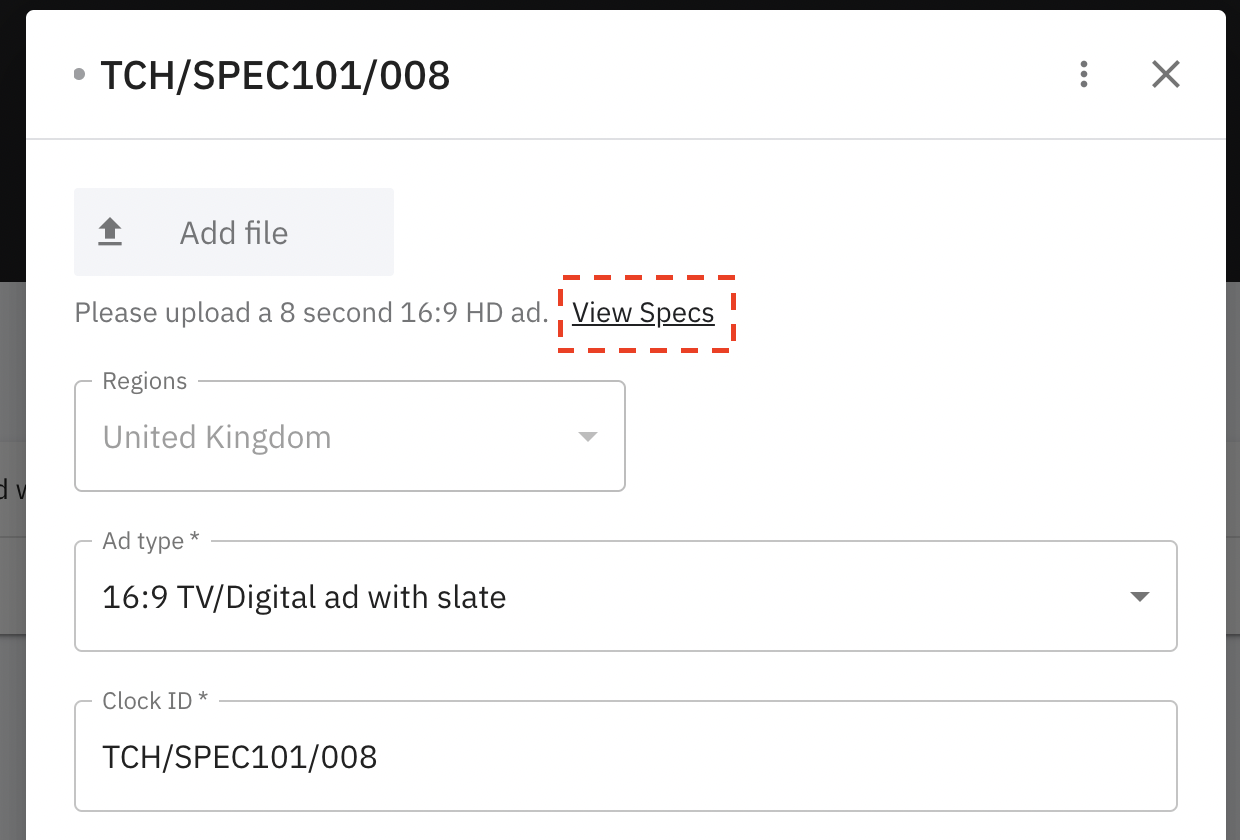Open the 16:9 TV/Digital ad with slate selector
The width and height of the screenshot is (1240, 840).
[x=304, y=597]
